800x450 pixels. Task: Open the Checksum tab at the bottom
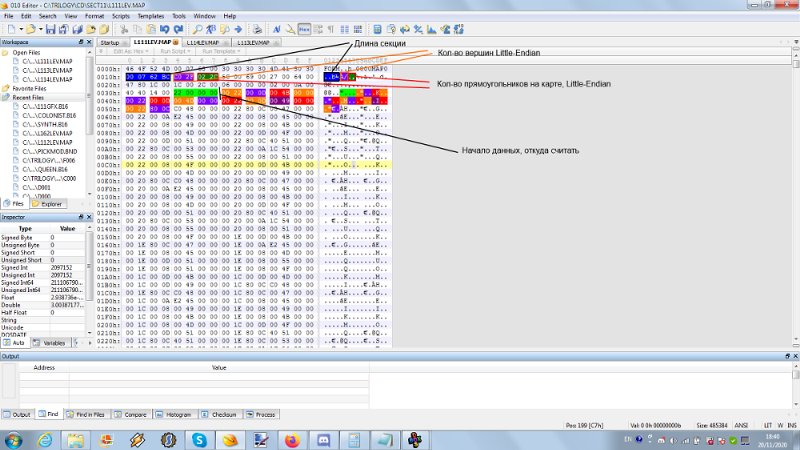pos(220,414)
